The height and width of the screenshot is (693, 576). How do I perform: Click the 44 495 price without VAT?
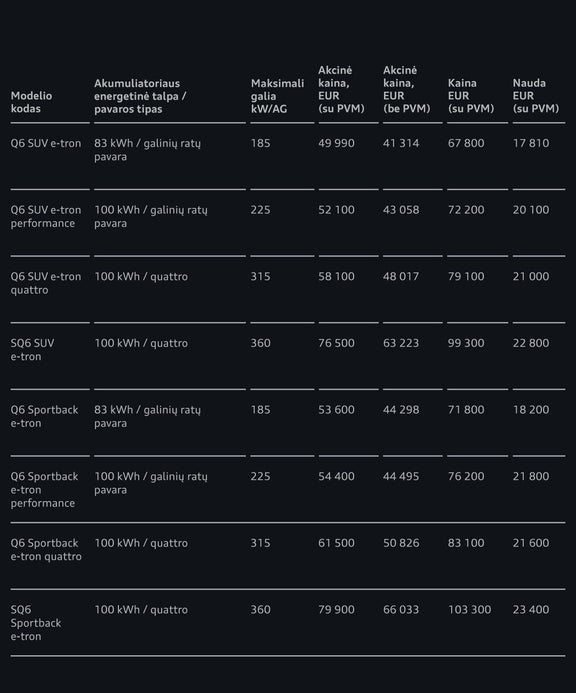(x=401, y=476)
